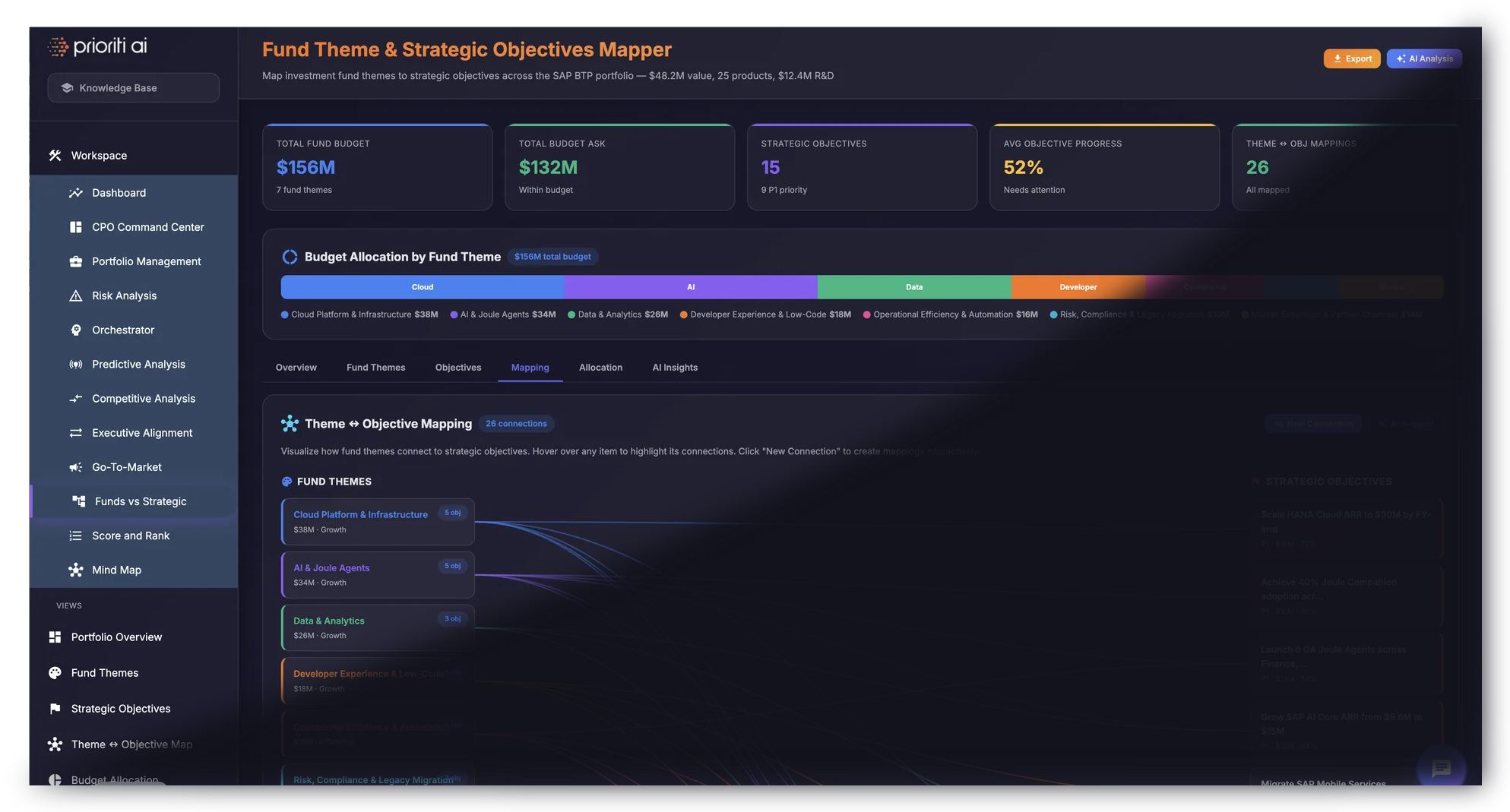The image size is (1510, 812).
Task: Open Dashboard via its chart icon
Action: [x=75, y=193]
